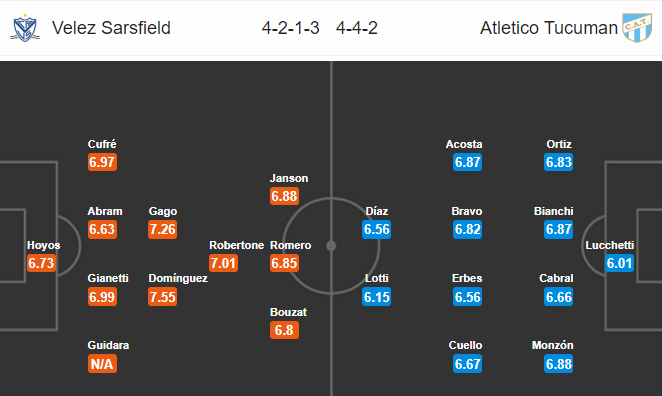The height and width of the screenshot is (396, 662).
Task: Select player Hoyos, the Velez goalkeeper
Action: click(x=43, y=245)
